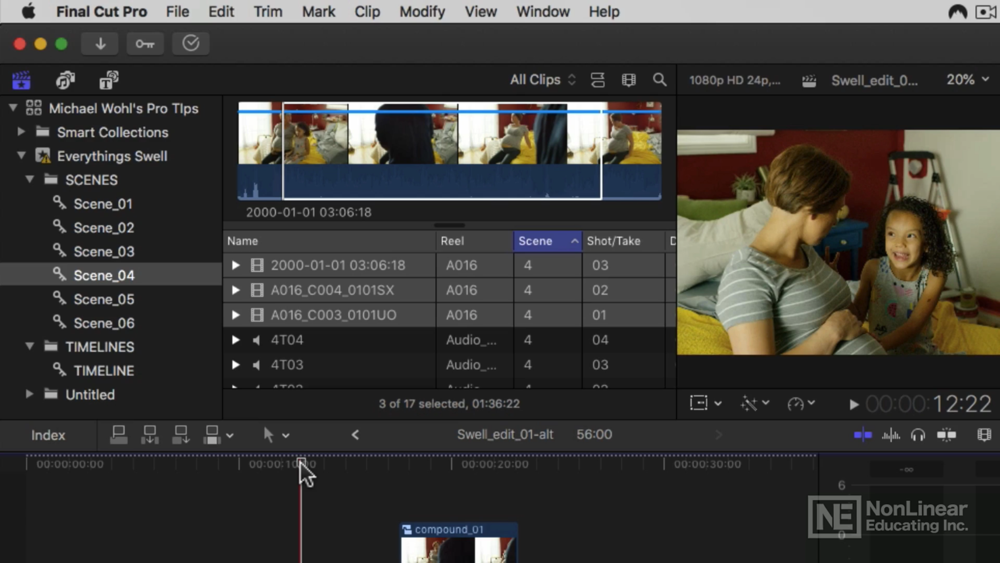Open the browser search magnifier
Image resolution: width=1000 pixels, height=563 pixels.
(x=659, y=80)
